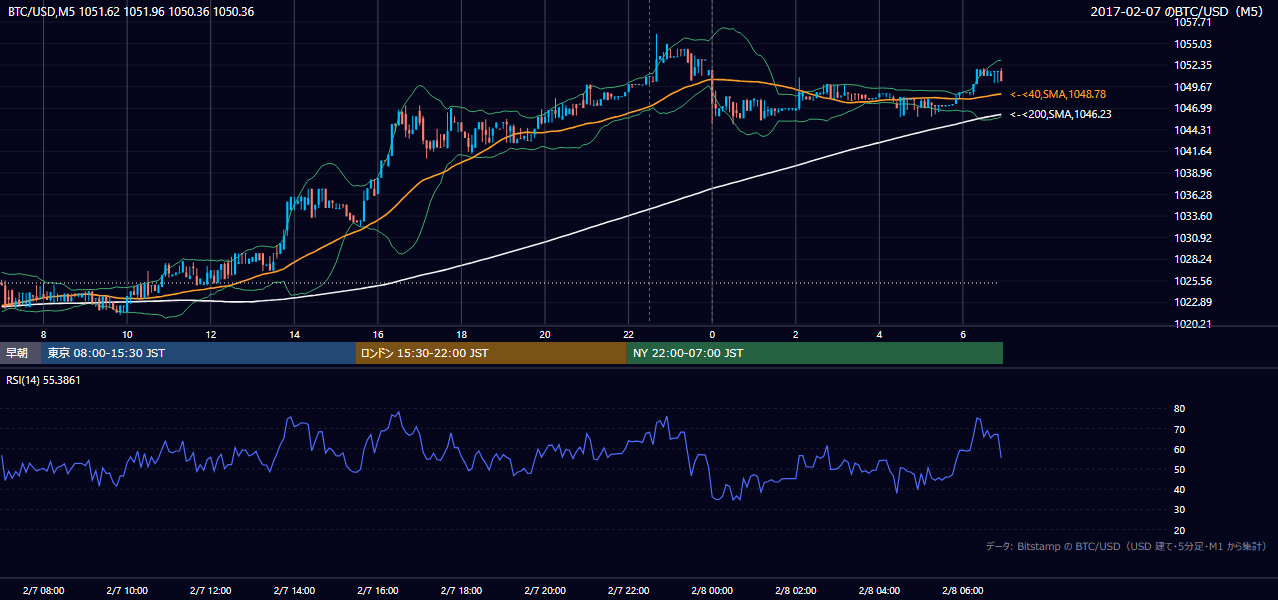1278x600 pixels.
Task: Click hour label 8 under price chart
Action: [43, 334]
